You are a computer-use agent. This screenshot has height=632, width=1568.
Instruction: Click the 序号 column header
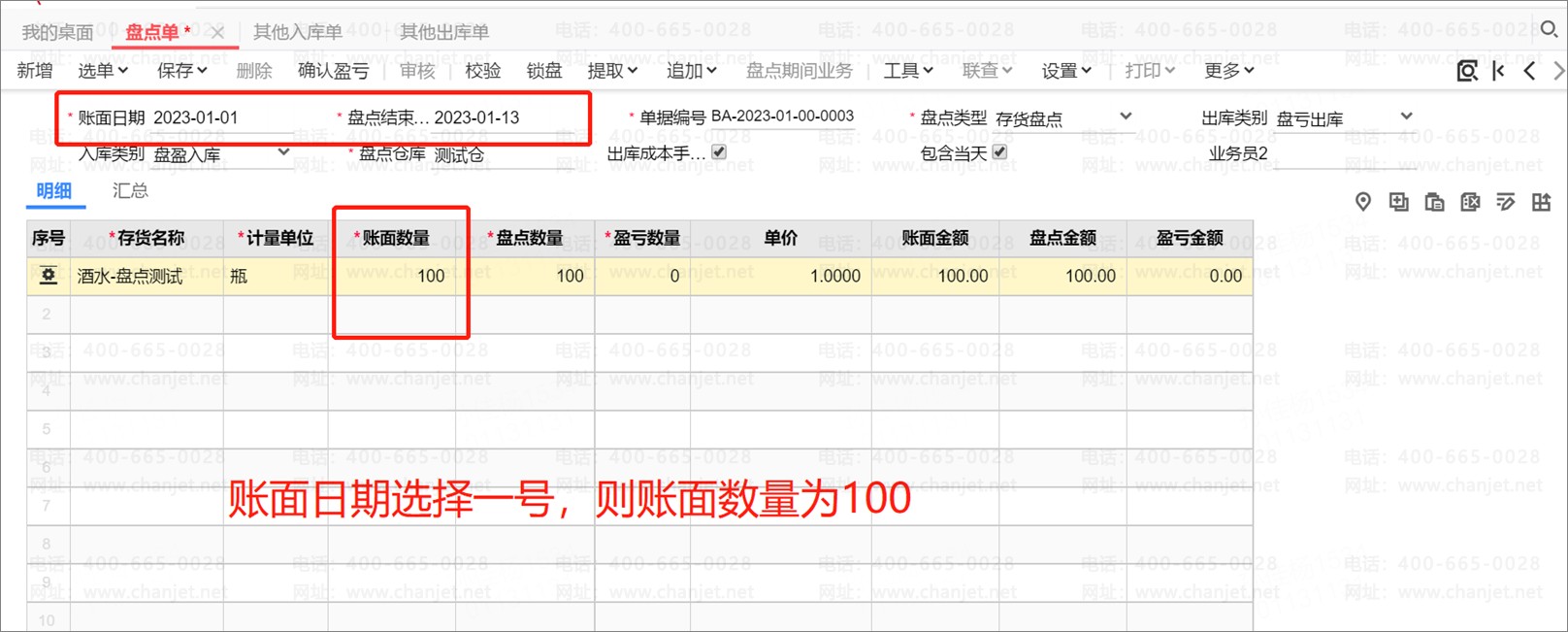coord(49,238)
